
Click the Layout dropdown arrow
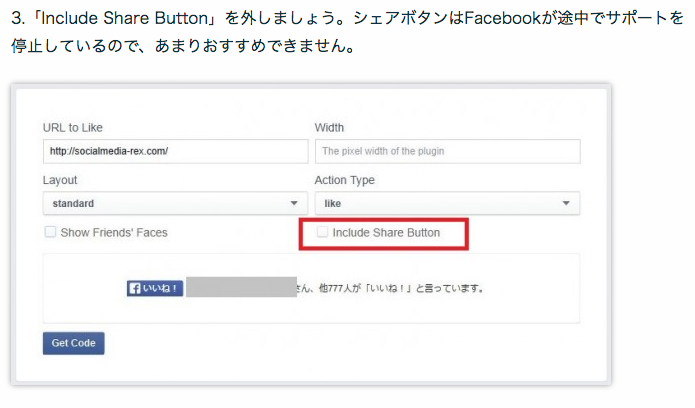[294, 203]
